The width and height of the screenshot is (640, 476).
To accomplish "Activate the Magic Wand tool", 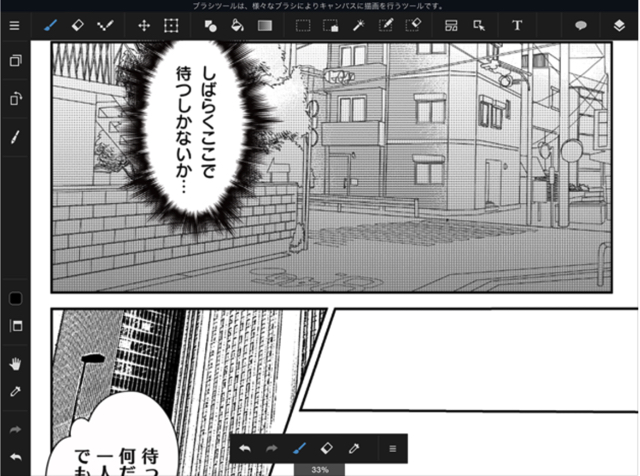I will click(x=358, y=25).
